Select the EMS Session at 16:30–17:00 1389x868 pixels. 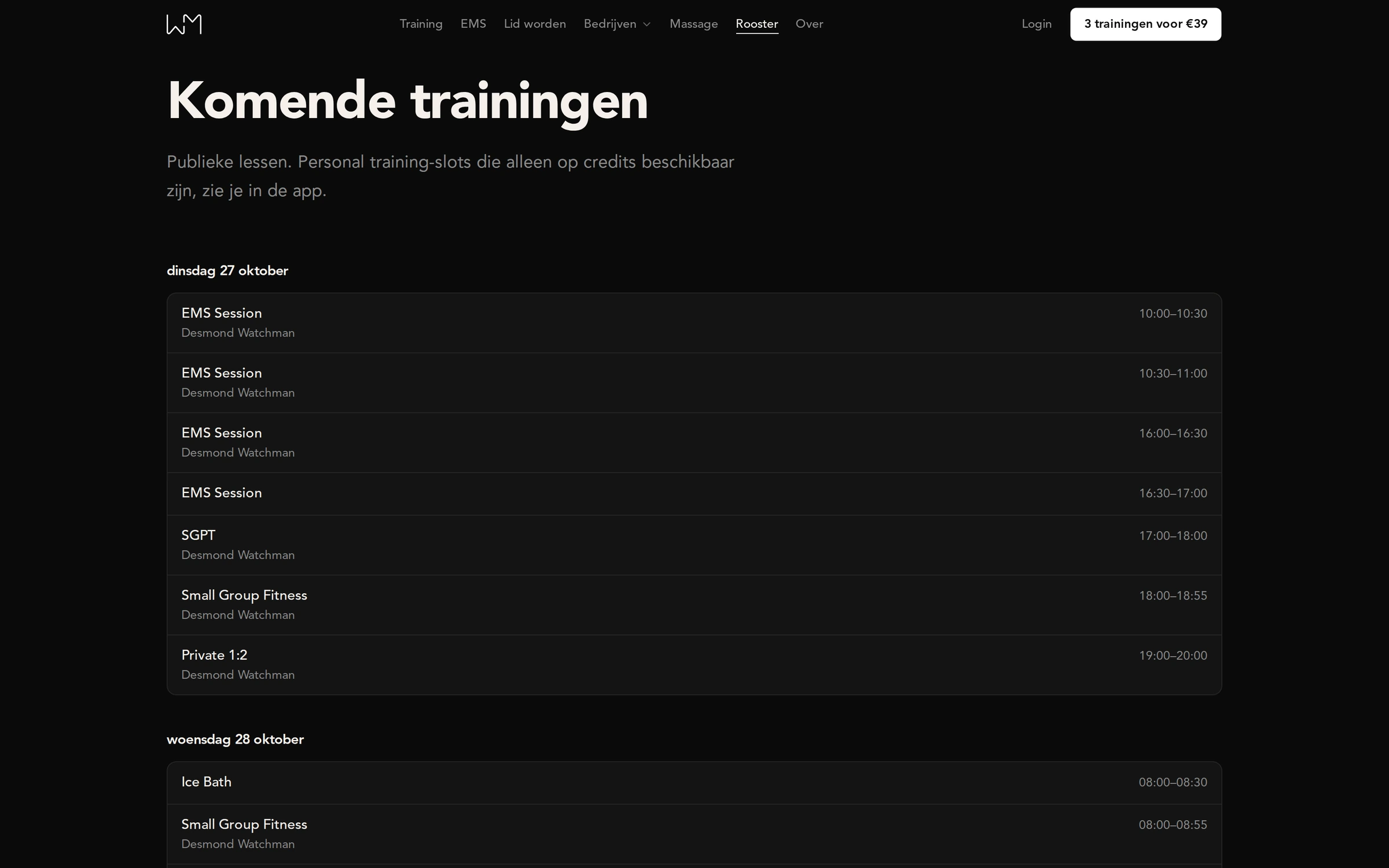[694, 494]
